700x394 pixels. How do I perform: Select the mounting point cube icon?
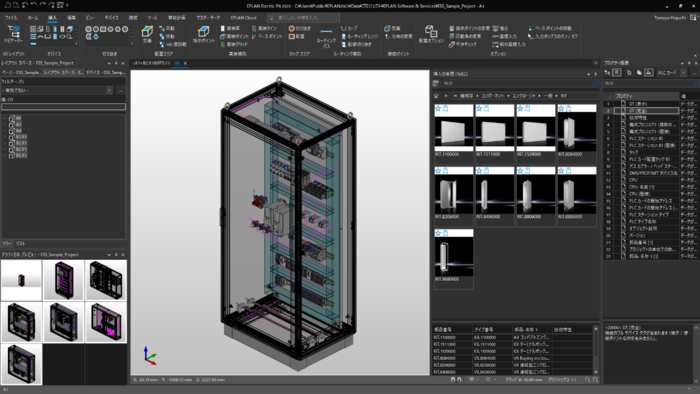point(204,31)
